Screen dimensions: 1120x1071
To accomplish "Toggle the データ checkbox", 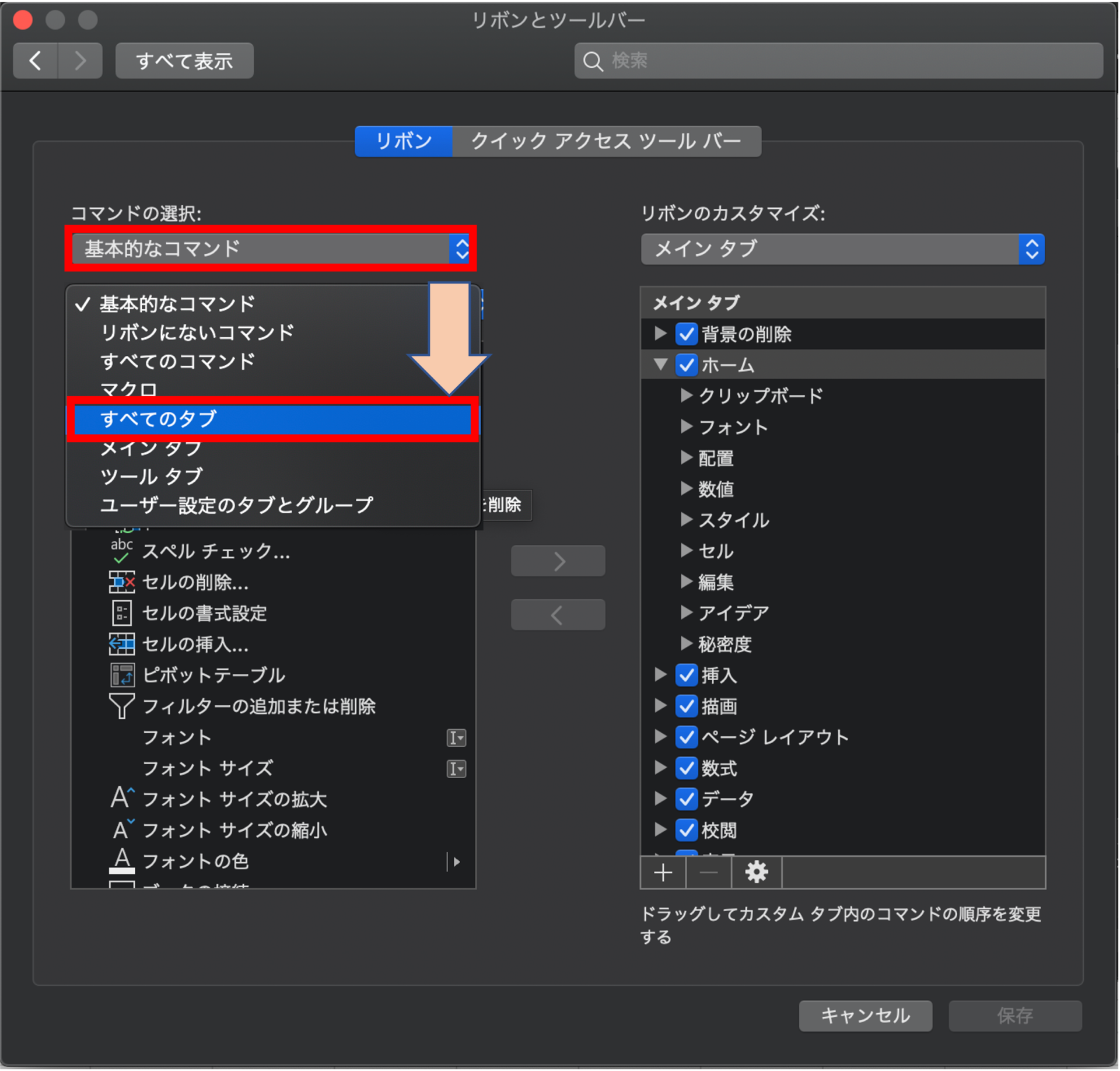I will [x=687, y=799].
